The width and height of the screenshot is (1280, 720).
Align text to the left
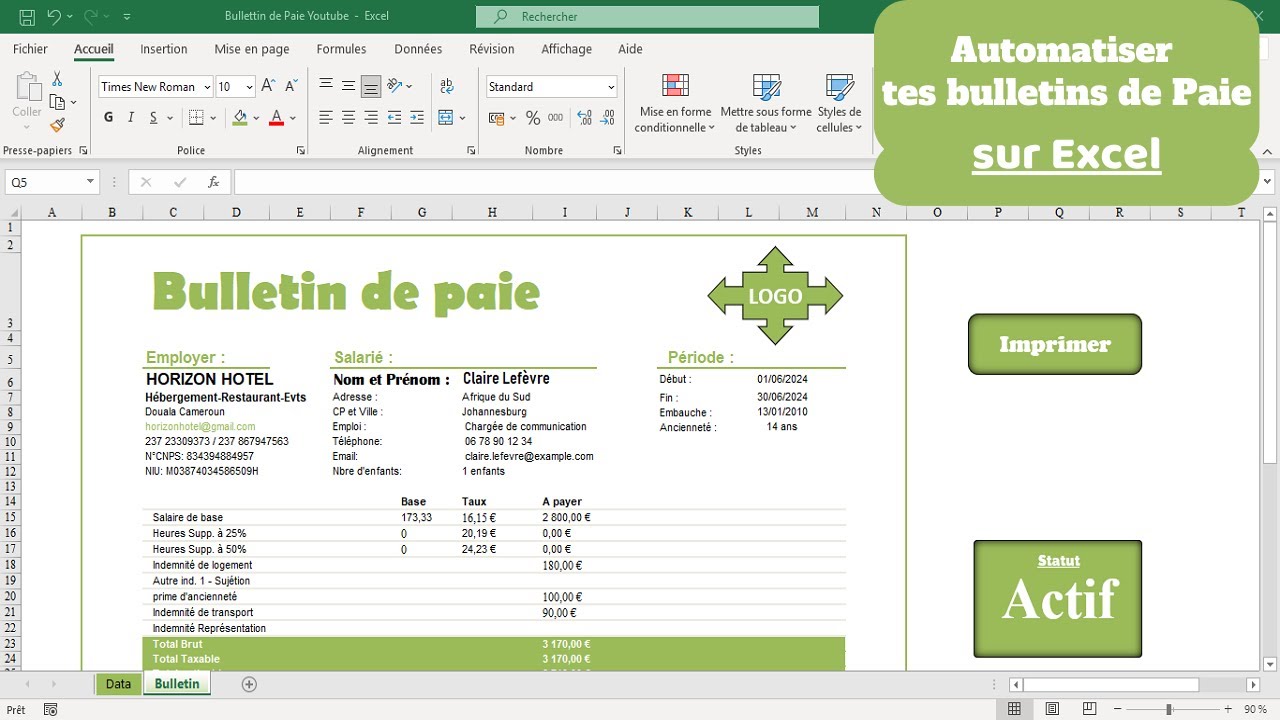(326, 118)
